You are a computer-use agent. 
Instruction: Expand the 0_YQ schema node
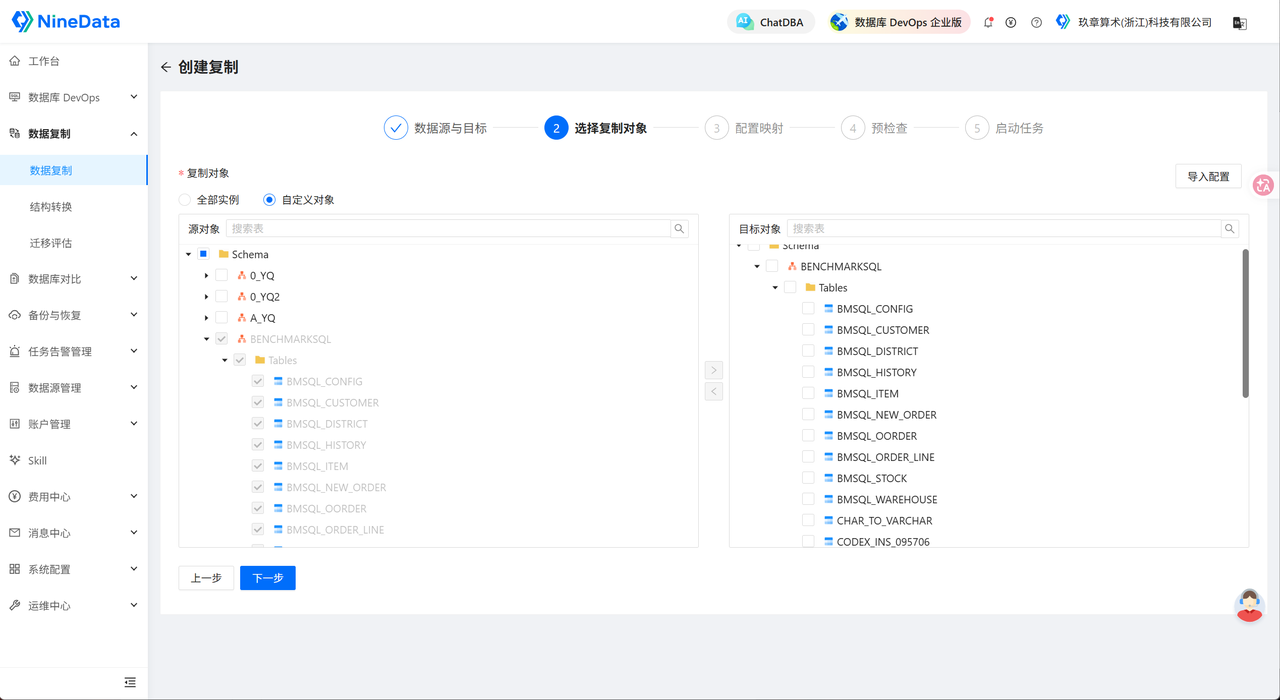click(206, 275)
